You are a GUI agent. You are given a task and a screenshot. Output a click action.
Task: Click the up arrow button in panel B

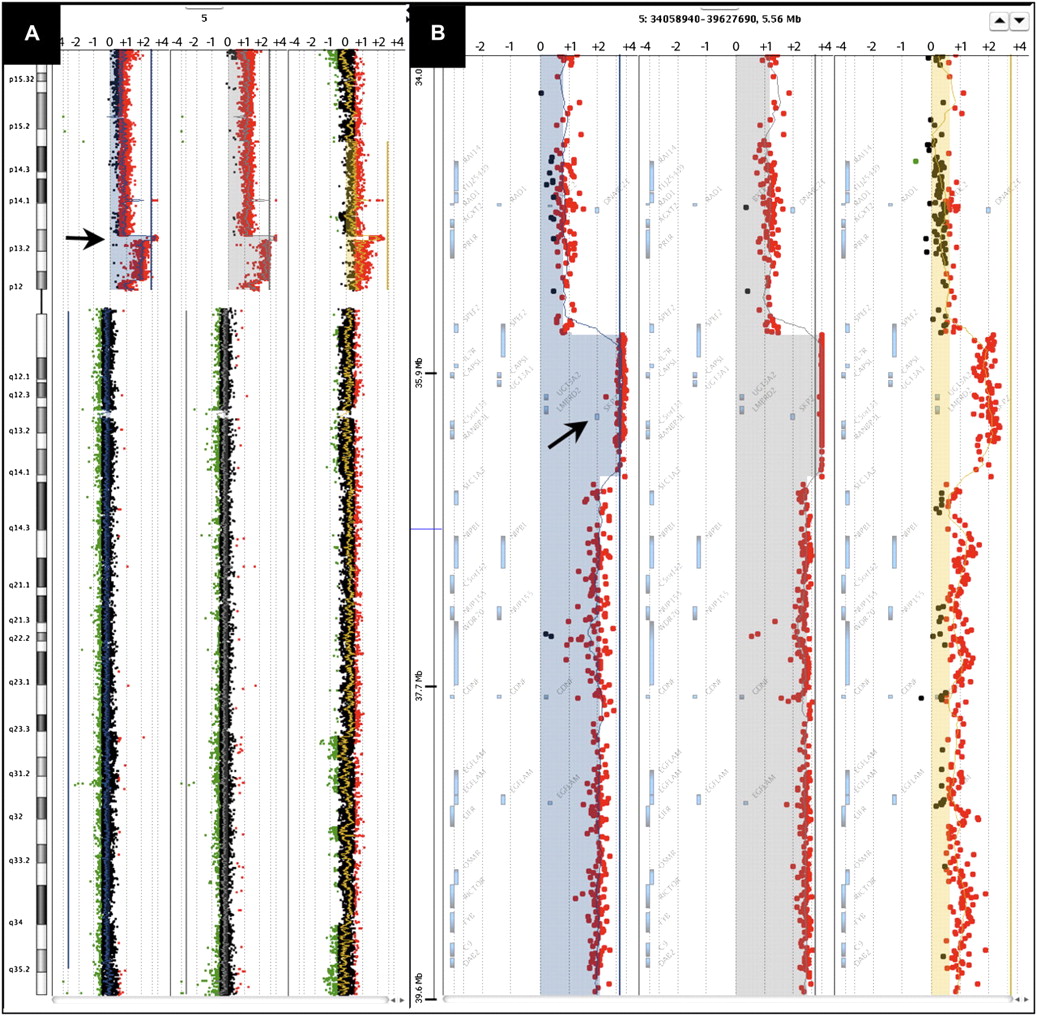(998, 20)
